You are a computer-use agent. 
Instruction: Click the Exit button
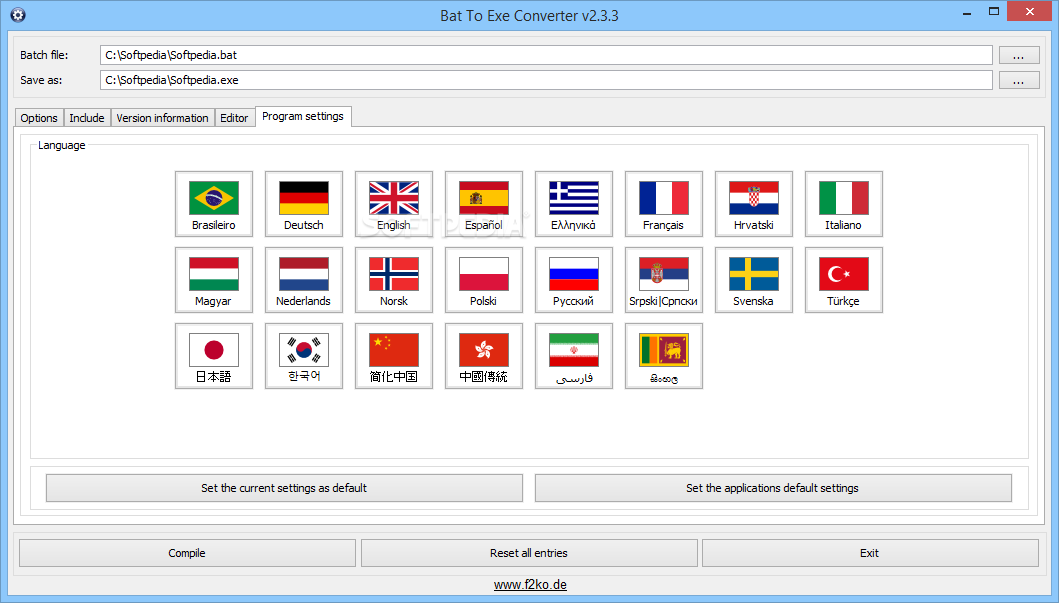(870, 553)
